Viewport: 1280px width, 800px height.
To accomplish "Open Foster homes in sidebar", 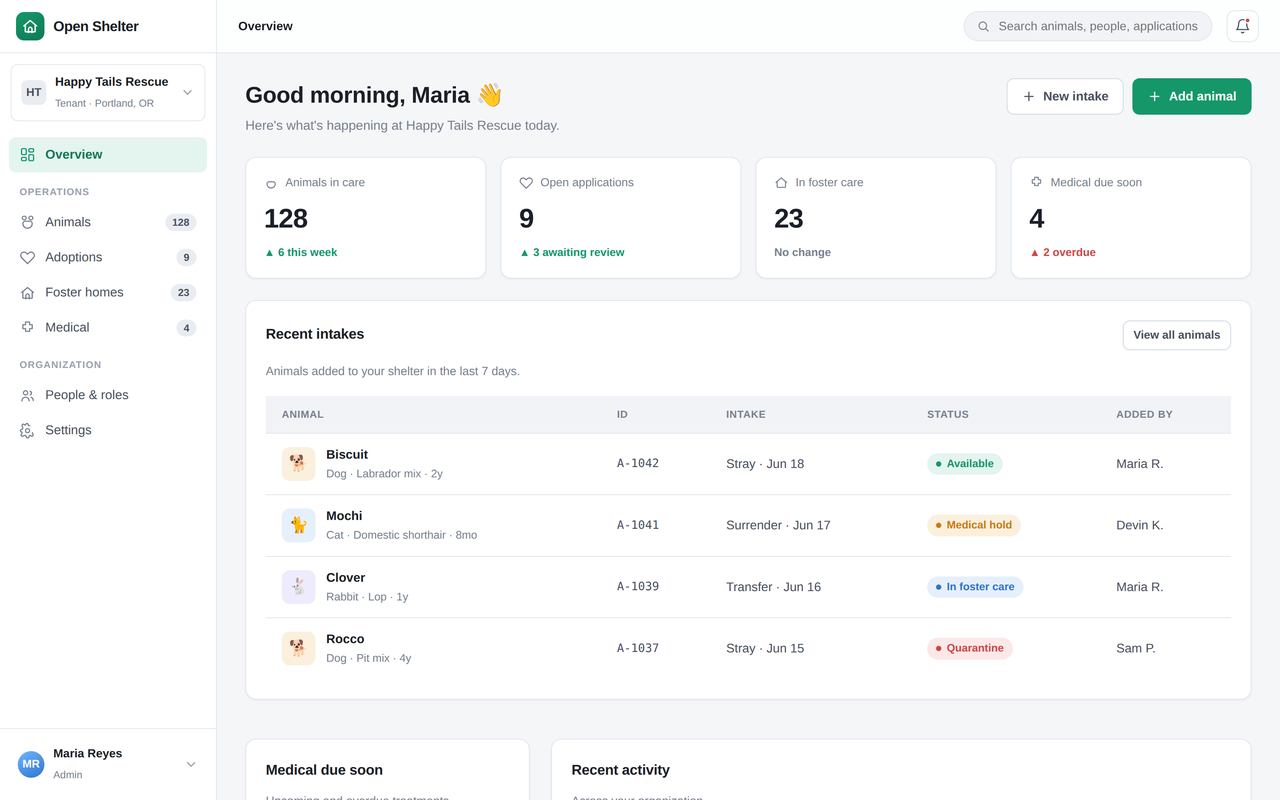I will coord(108,293).
